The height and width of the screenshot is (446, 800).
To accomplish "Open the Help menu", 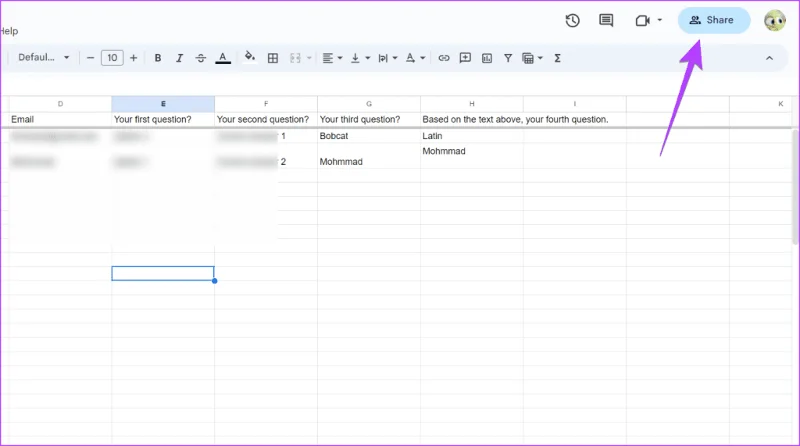I will coord(9,31).
